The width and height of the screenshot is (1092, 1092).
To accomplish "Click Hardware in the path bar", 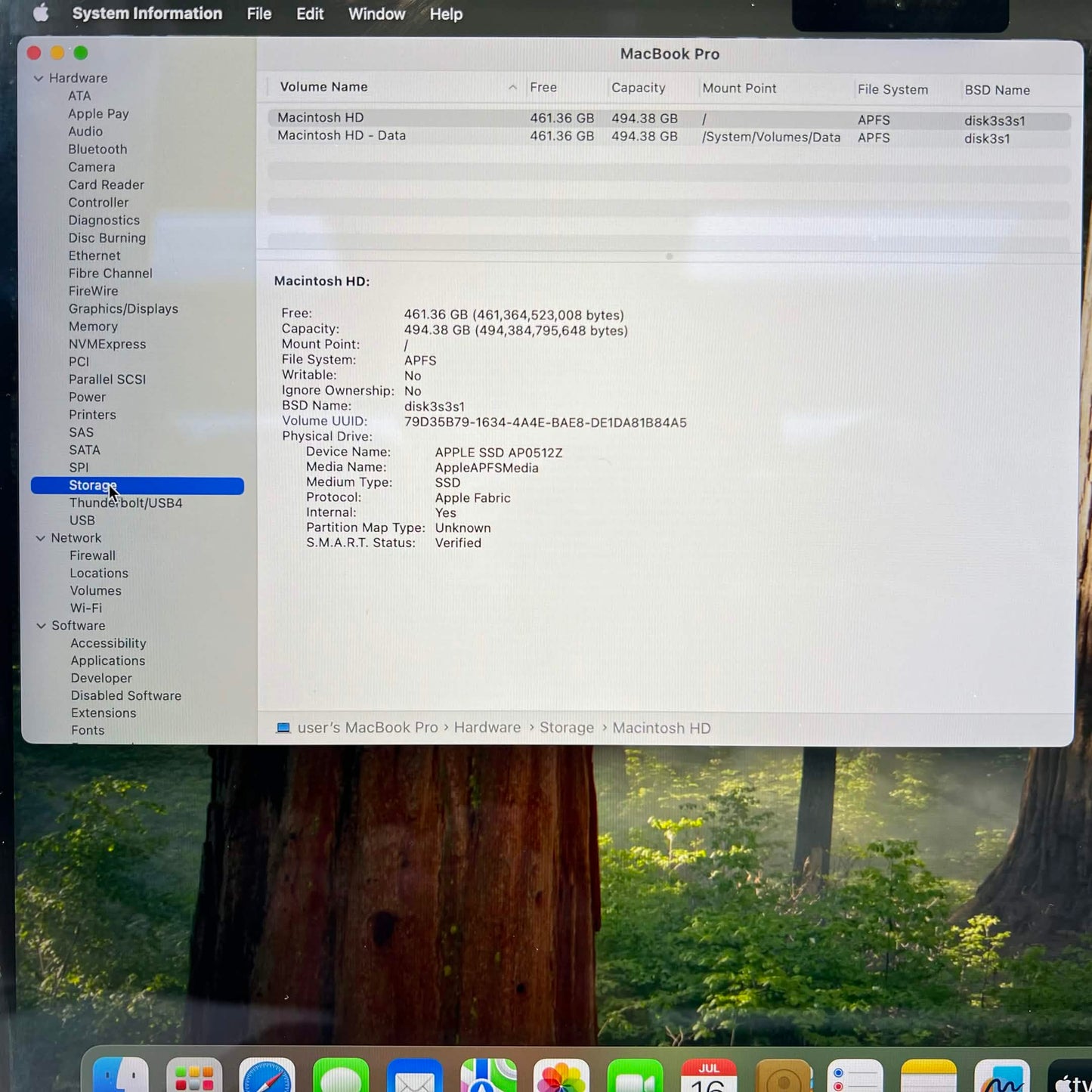I will 487,728.
